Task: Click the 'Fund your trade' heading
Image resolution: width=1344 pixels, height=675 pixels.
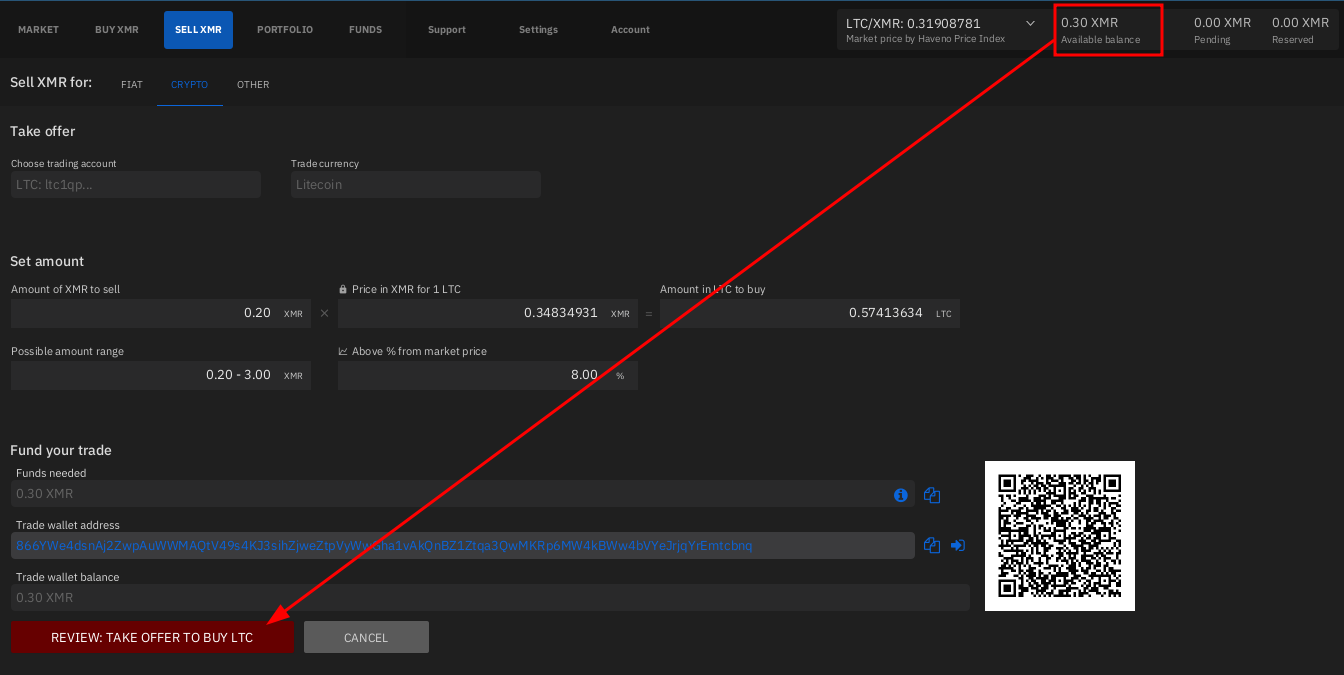Action: pos(61,450)
